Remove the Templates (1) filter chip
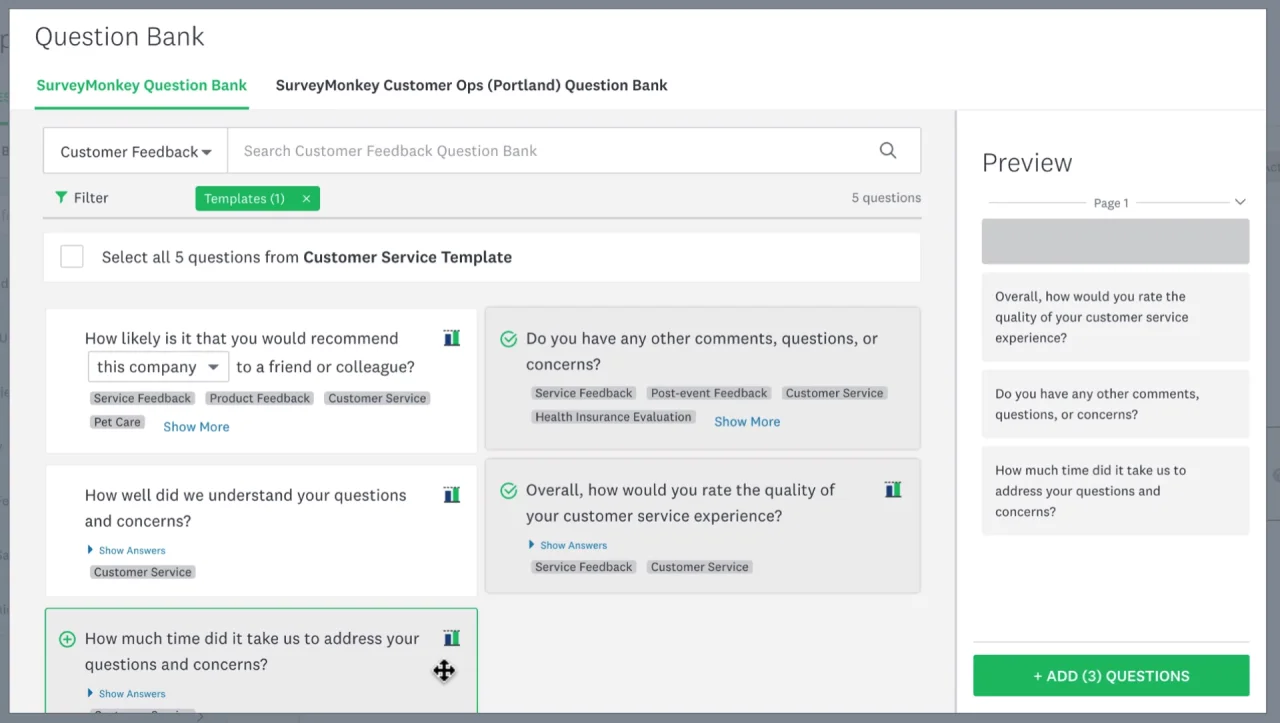This screenshot has height=723, width=1280. 306,199
